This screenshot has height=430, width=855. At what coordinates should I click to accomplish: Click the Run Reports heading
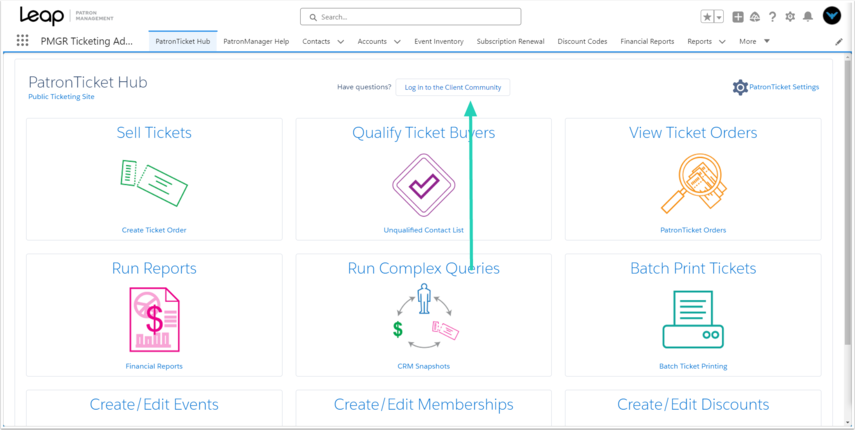(154, 268)
